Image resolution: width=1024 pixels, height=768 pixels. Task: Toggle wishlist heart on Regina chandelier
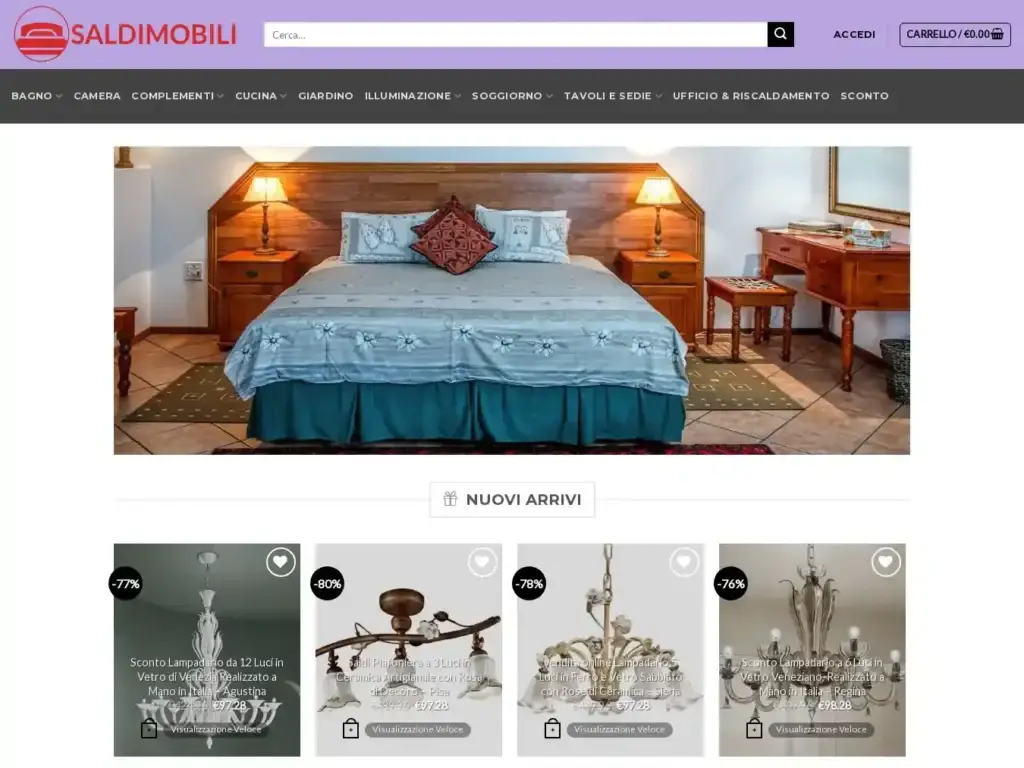click(x=886, y=562)
